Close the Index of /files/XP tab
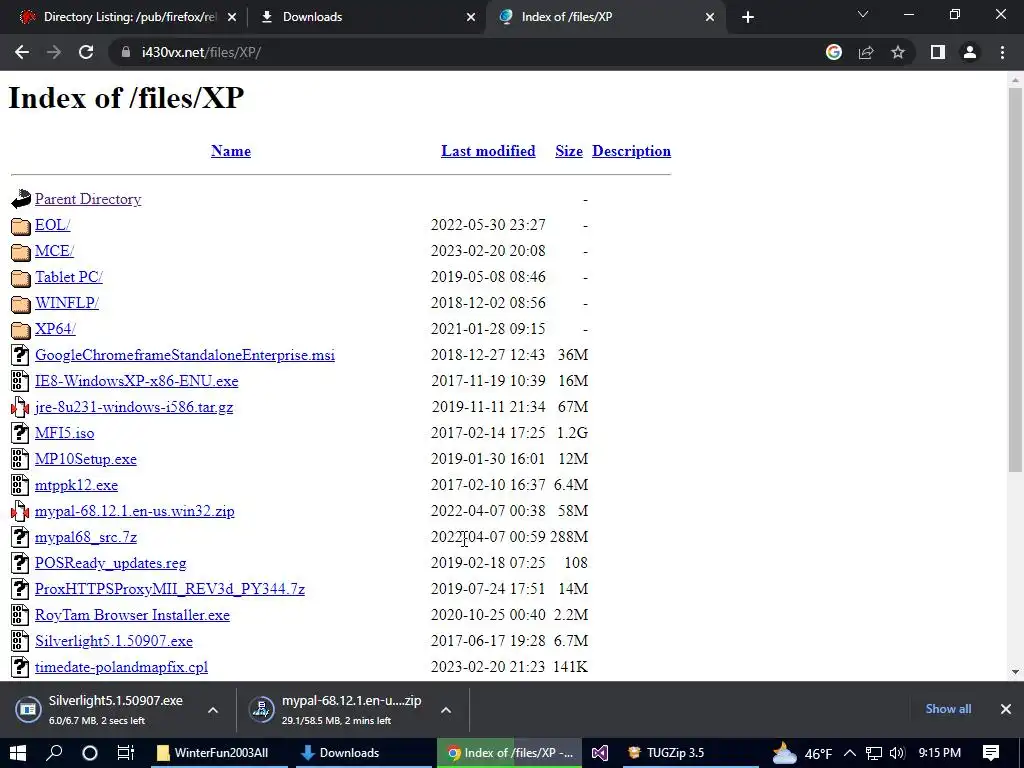1024x768 pixels. coord(710,17)
